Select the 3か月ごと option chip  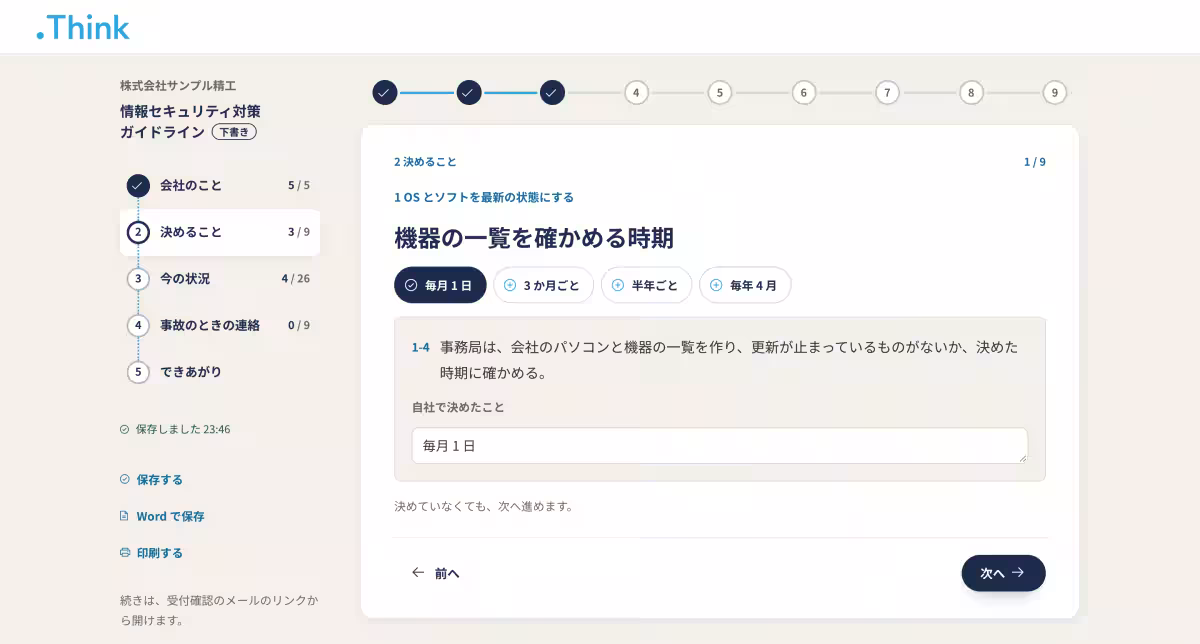pyautogui.click(x=543, y=285)
